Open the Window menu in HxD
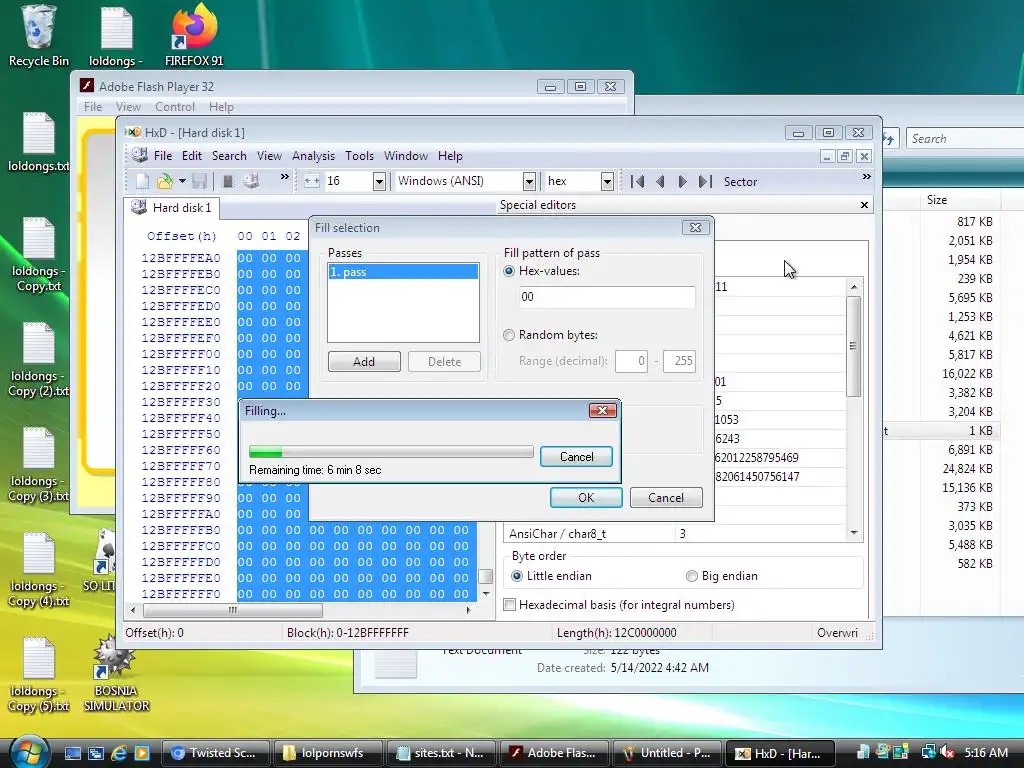Viewport: 1024px width, 768px height. [x=406, y=155]
